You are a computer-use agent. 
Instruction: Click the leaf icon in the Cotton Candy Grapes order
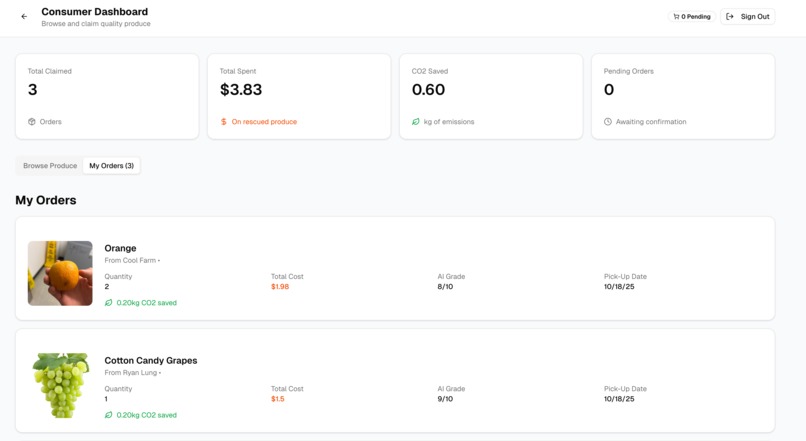108,415
